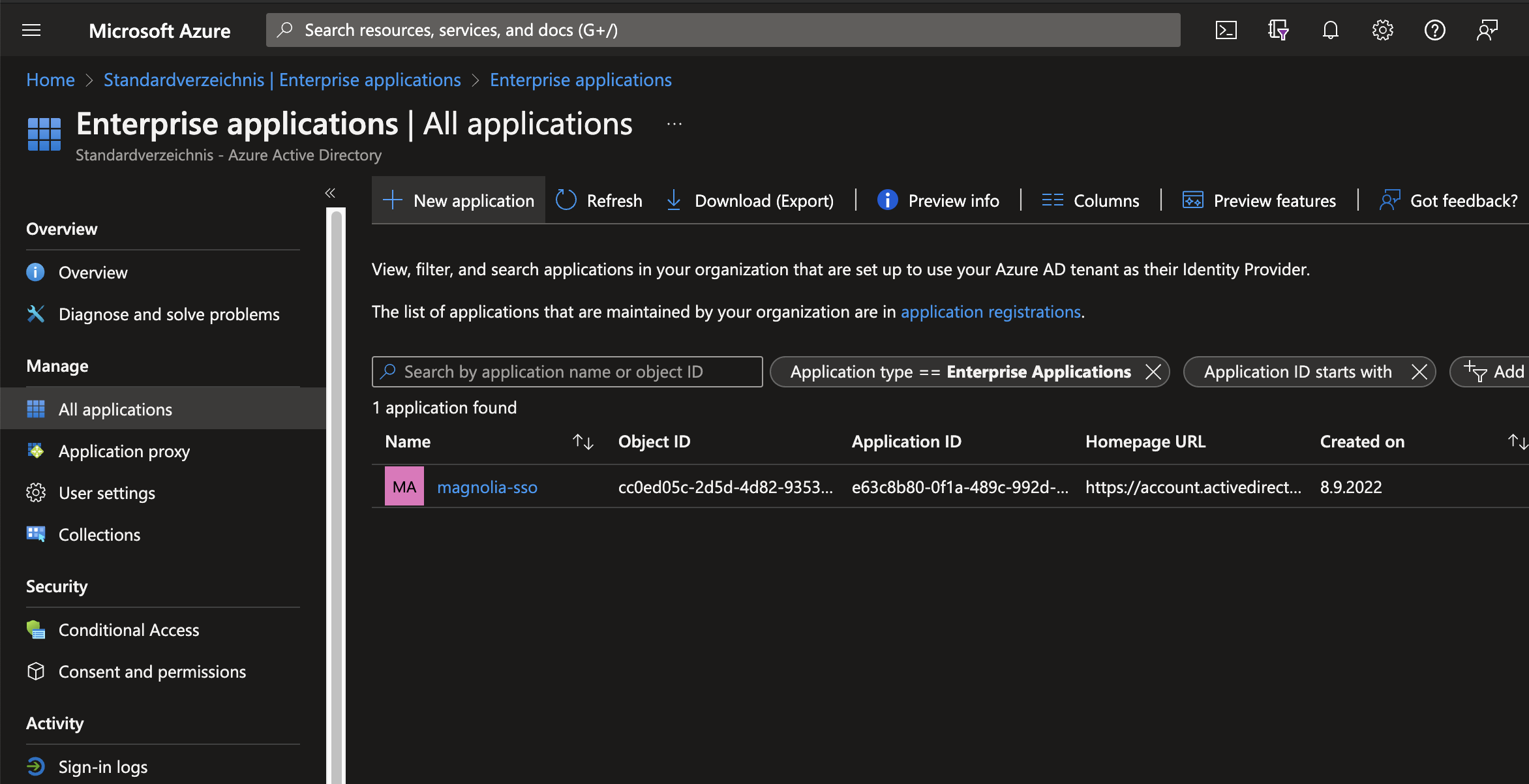Screen dimensions: 1529x784
Task: Open the feedback icon in top bar
Action: 1487,30
